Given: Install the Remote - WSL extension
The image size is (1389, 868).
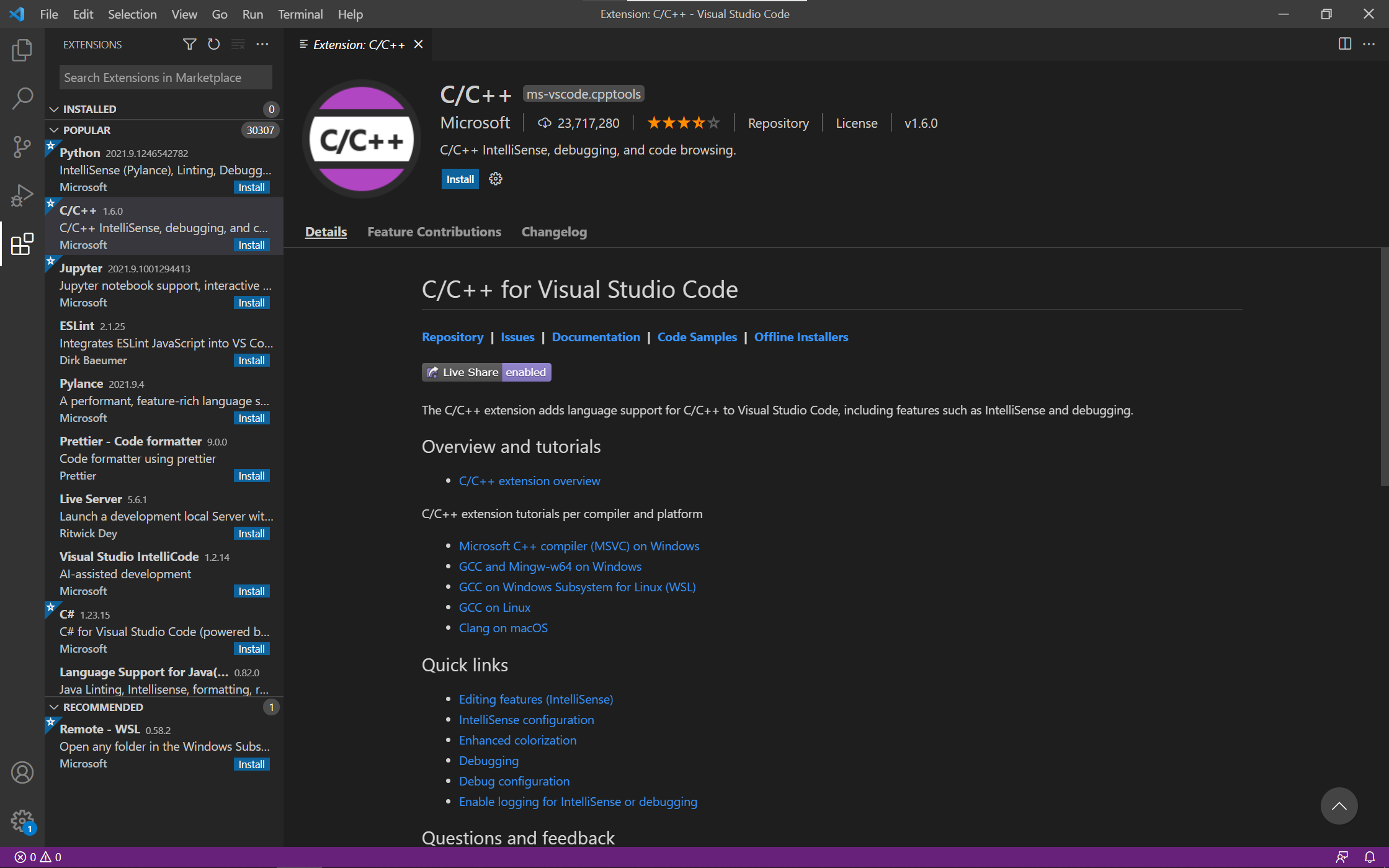Looking at the screenshot, I should coord(251,764).
